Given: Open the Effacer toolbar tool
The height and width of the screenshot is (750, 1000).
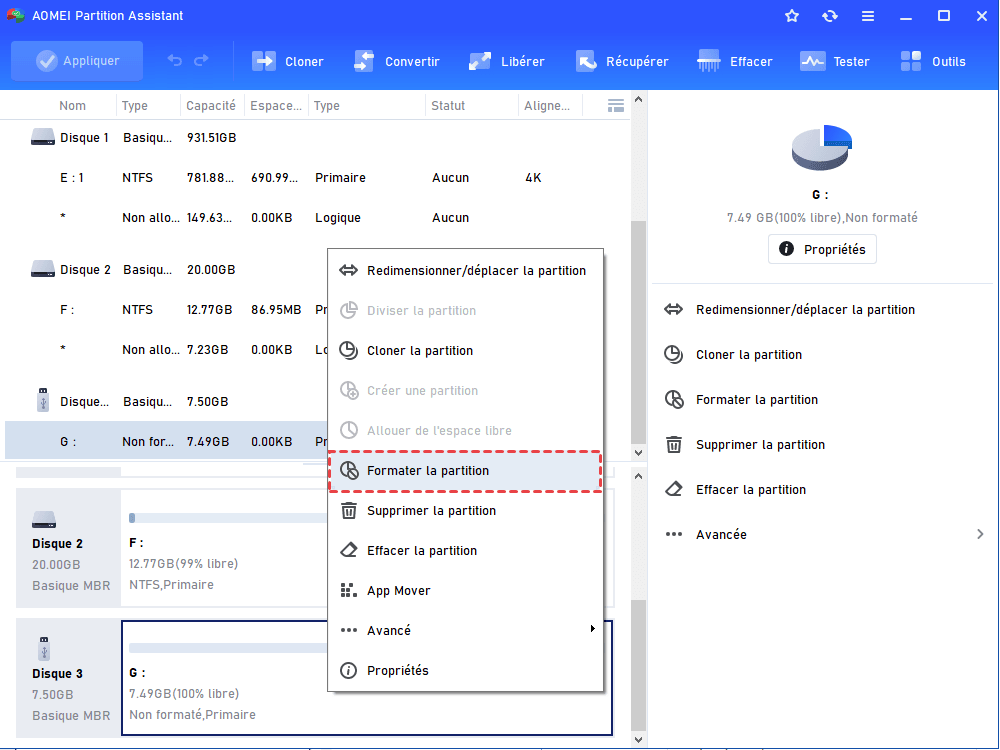Looking at the screenshot, I should click(735, 61).
